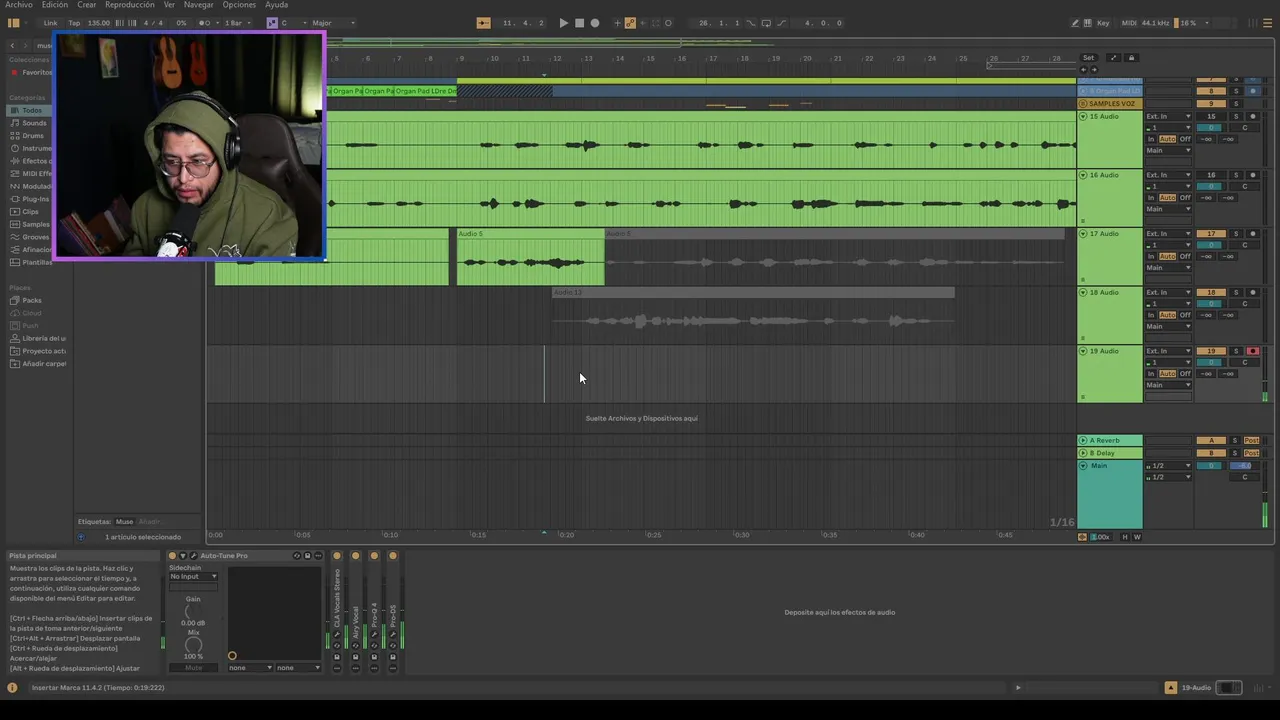Toggle the follow playback button
Screen dimensions: 1280x720
[483, 23]
